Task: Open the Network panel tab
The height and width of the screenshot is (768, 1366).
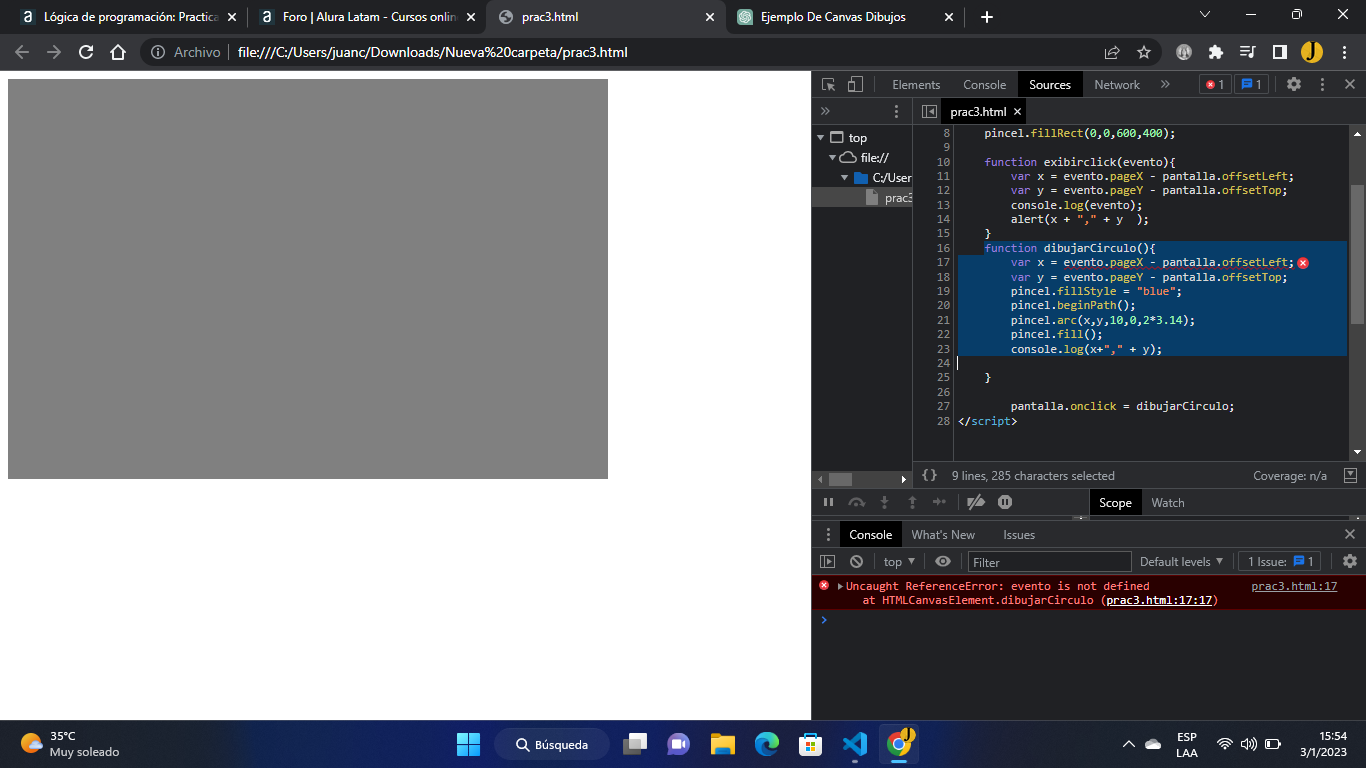Action: coord(1117,85)
